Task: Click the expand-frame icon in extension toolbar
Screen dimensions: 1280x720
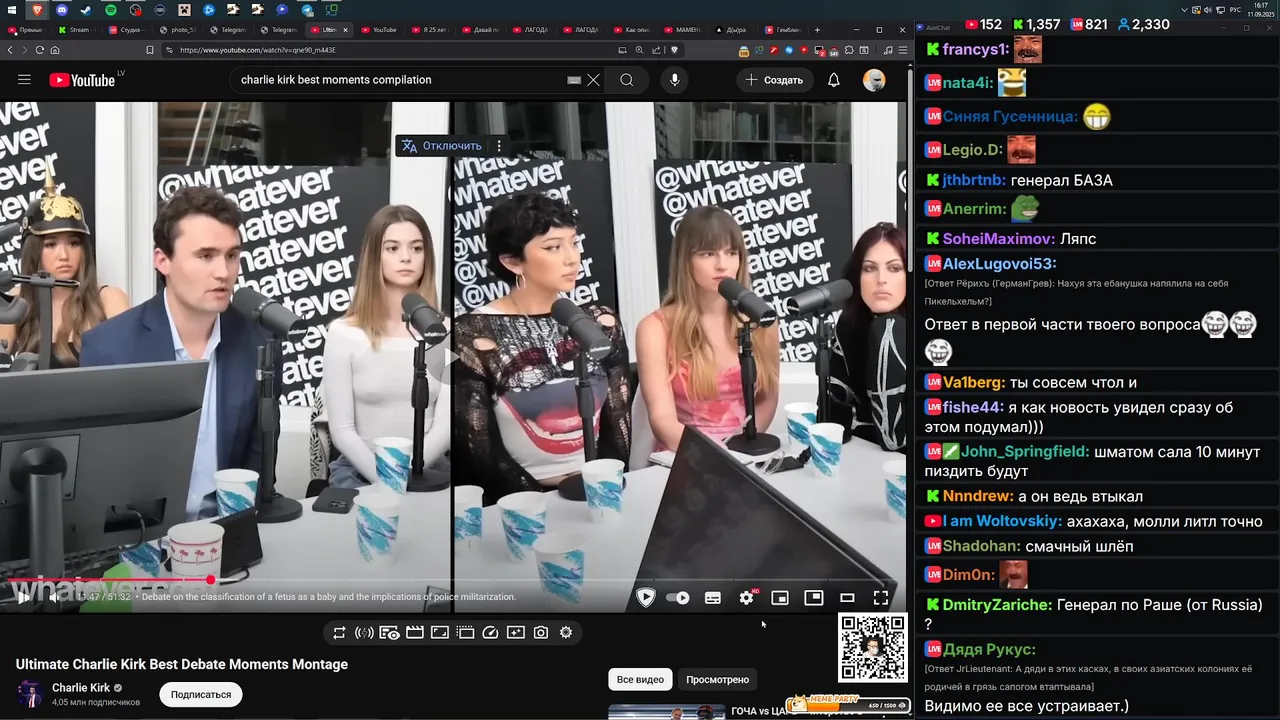Action: (439, 632)
